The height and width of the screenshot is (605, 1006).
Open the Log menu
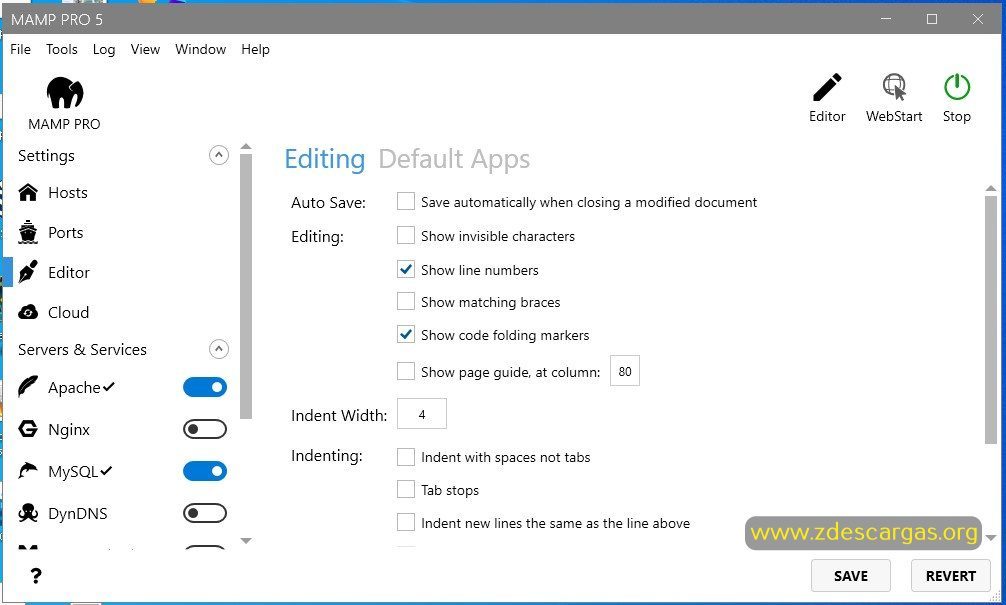pyautogui.click(x=104, y=49)
